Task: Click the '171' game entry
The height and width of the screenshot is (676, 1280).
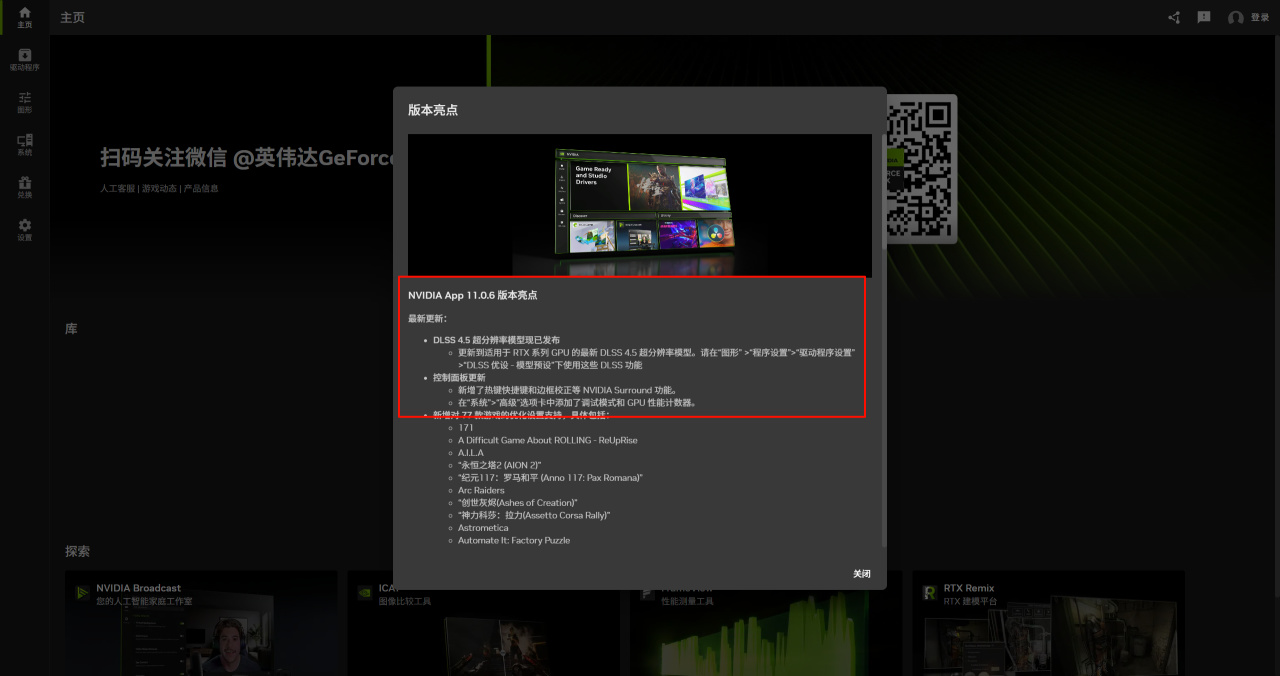Action: (466, 428)
